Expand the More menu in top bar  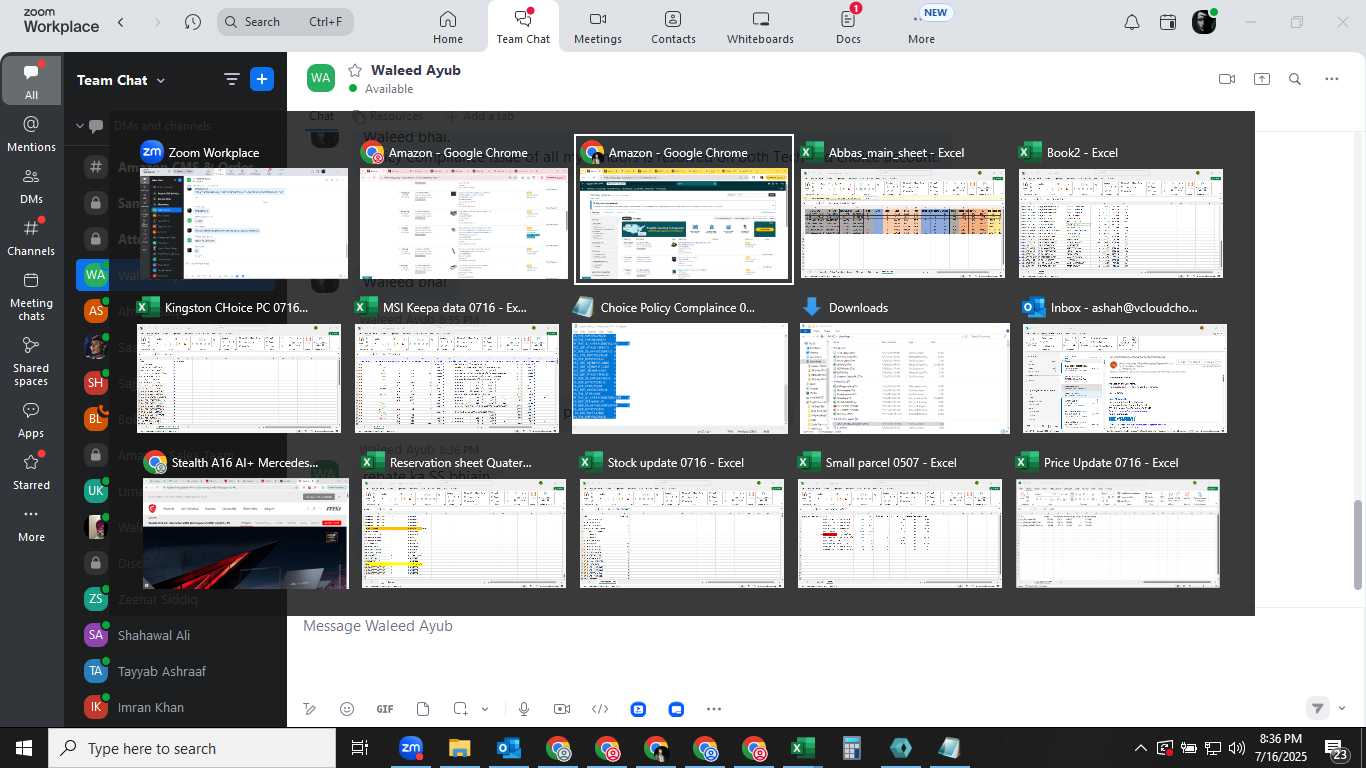coord(921,27)
